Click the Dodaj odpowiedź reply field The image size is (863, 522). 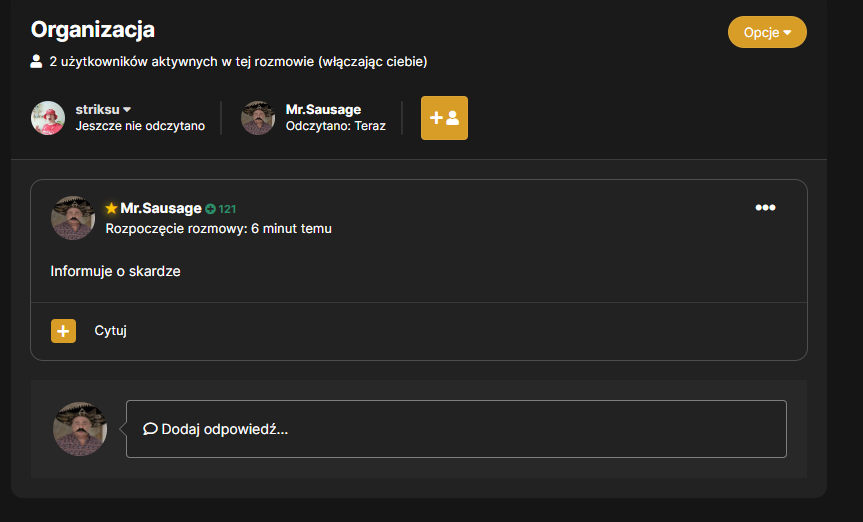(x=456, y=429)
